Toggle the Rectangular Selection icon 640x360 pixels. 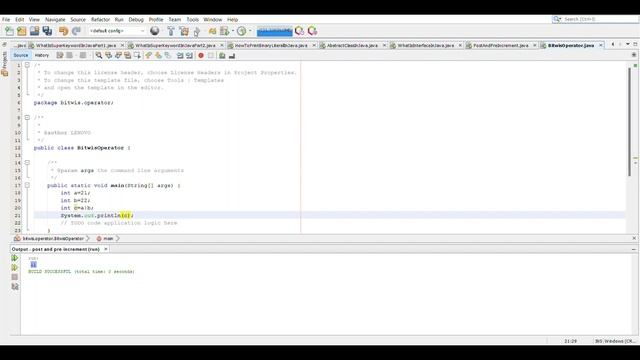(137, 56)
